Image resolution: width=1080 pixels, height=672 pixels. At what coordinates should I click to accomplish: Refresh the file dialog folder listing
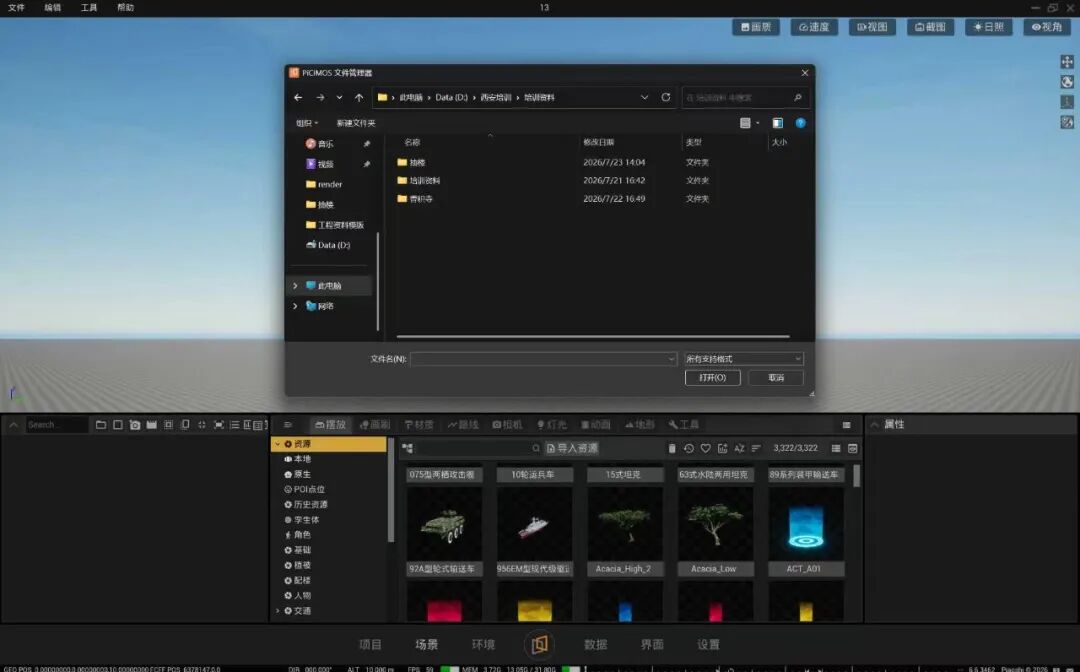665,97
